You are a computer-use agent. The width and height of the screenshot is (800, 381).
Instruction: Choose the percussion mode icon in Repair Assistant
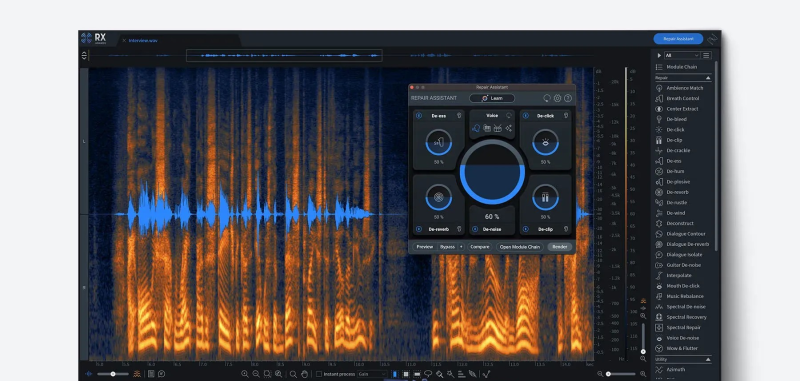(498, 129)
